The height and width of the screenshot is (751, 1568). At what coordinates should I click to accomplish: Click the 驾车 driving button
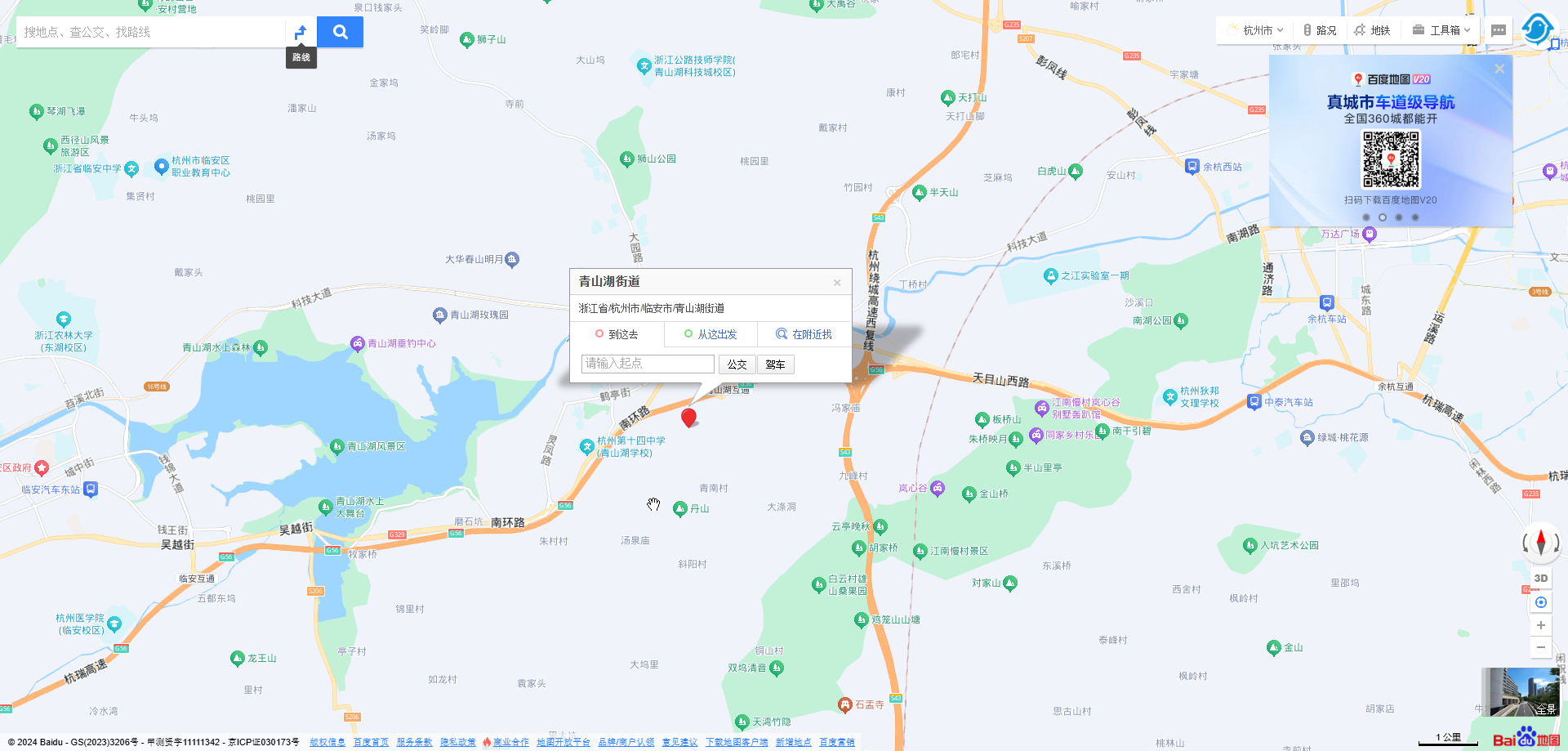pos(775,364)
